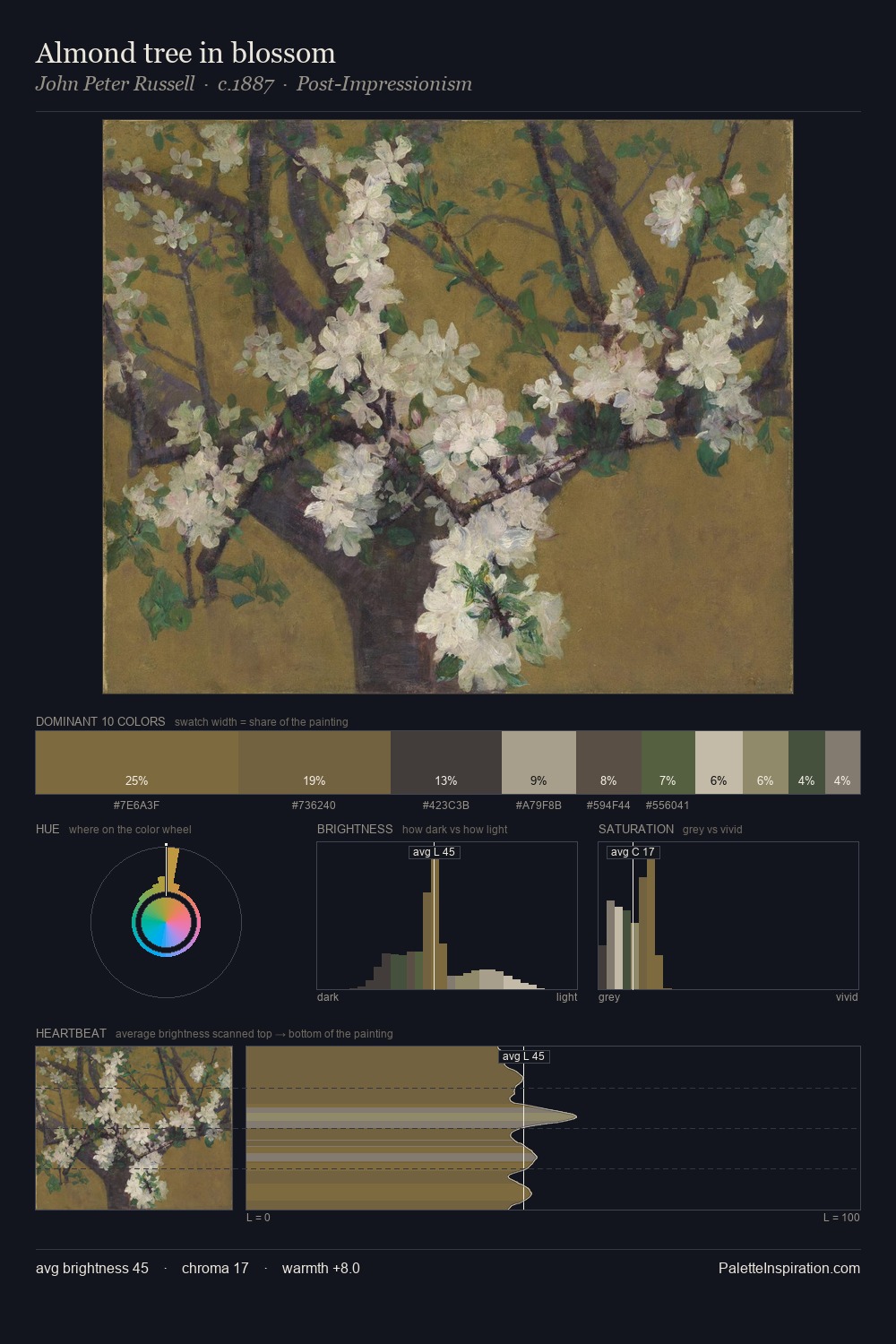This screenshot has height=1344, width=896.
Task: Open the main almond tree painting
Action: (448, 407)
